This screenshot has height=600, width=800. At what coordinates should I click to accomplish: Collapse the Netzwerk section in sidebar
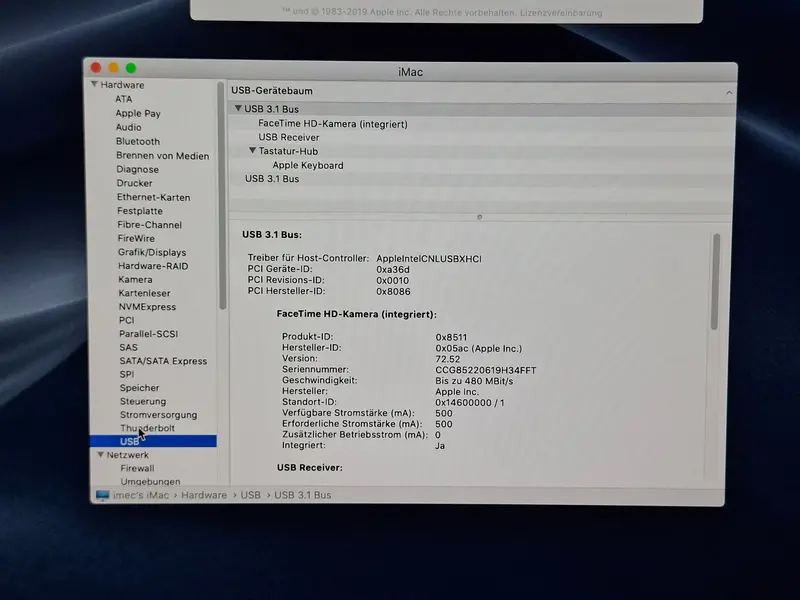tap(101, 454)
